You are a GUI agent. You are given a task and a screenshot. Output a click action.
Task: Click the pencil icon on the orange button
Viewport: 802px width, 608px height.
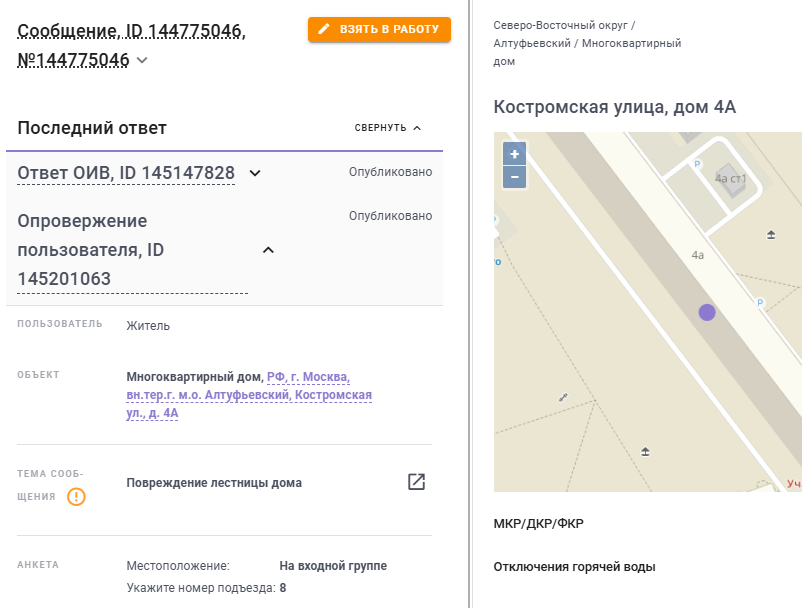[x=324, y=29]
